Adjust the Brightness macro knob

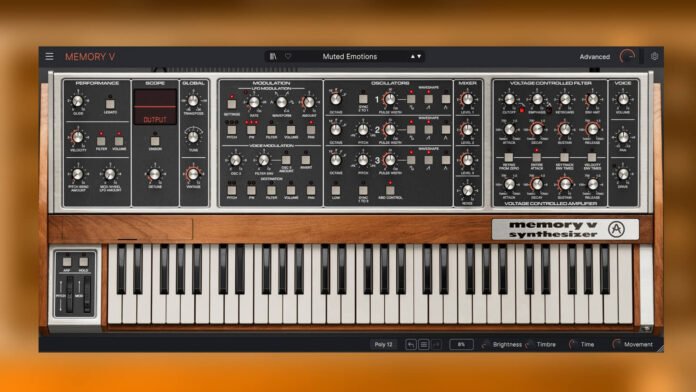click(486, 344)
